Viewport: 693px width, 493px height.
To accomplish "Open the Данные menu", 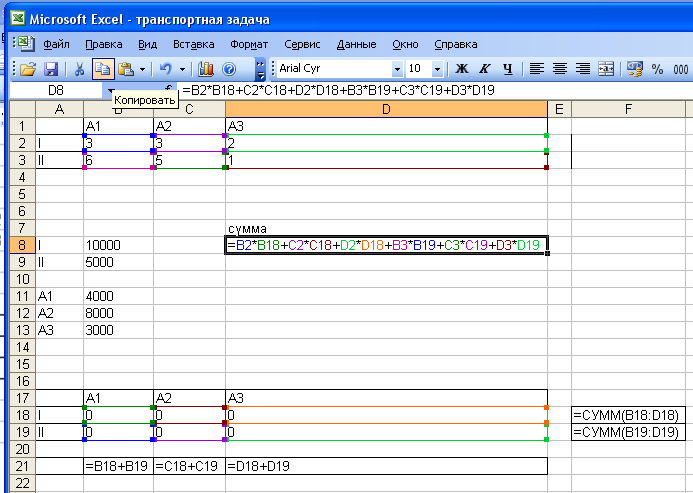I will point(356,44).
